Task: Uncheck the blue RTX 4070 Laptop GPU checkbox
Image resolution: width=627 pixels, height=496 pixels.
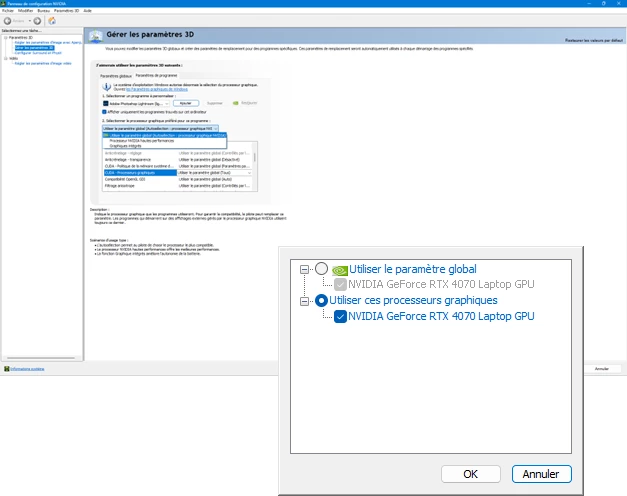Action: (x=340, y=316)
